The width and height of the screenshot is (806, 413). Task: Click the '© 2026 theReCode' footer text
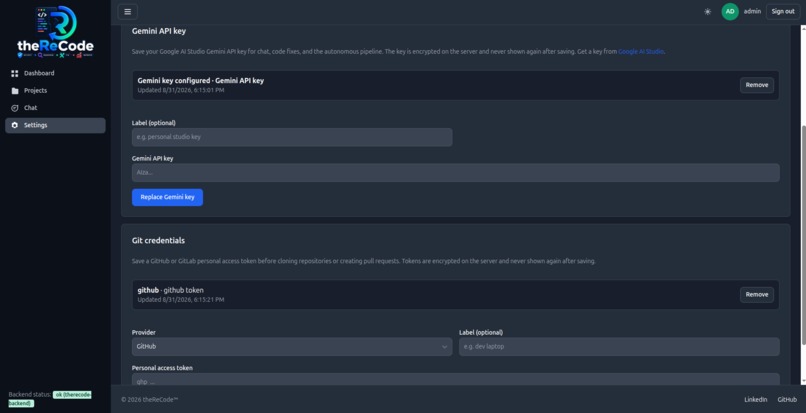(150, 400)
